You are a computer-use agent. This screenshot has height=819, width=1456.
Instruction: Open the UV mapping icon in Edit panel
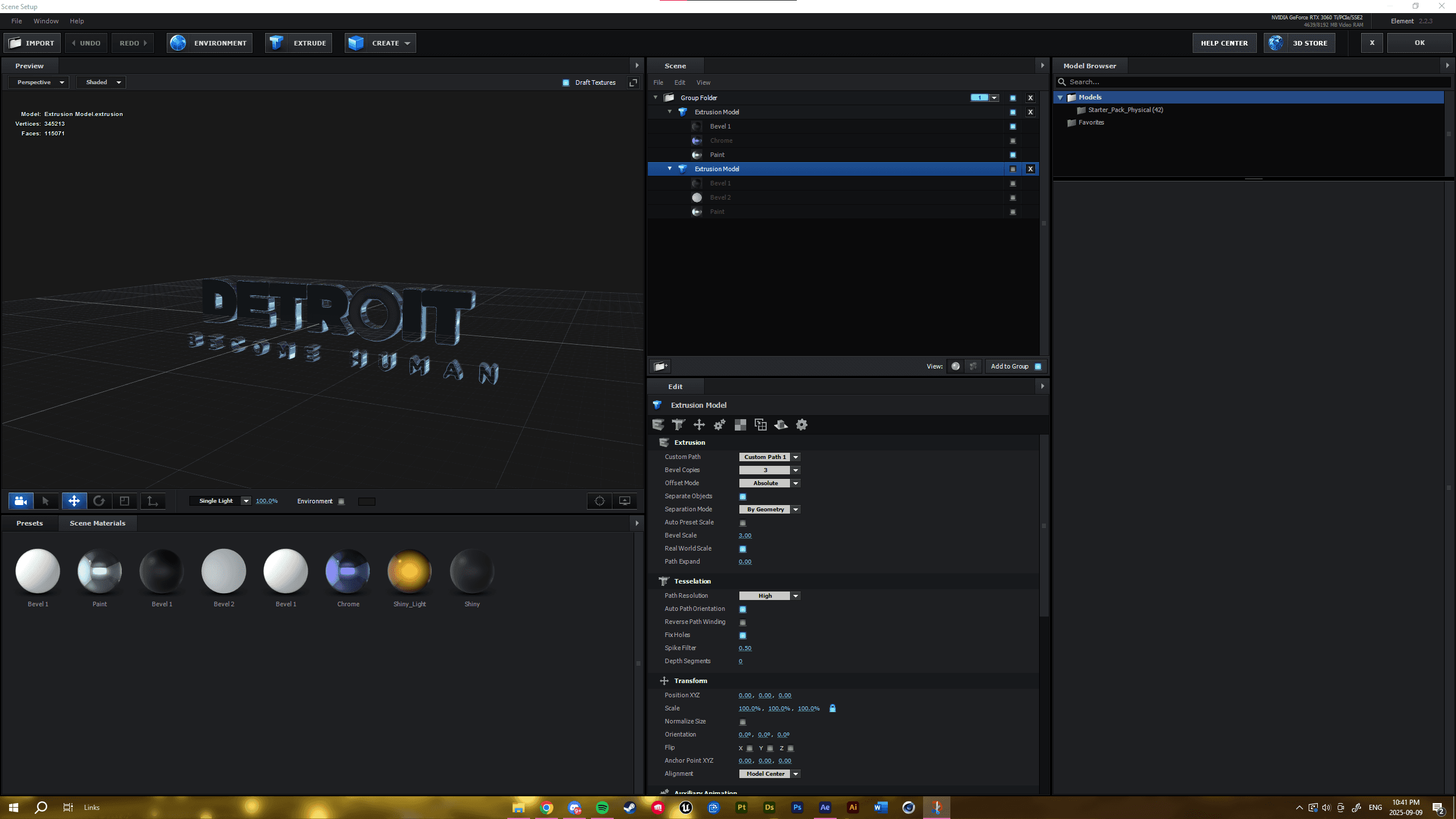pos(740,425)
